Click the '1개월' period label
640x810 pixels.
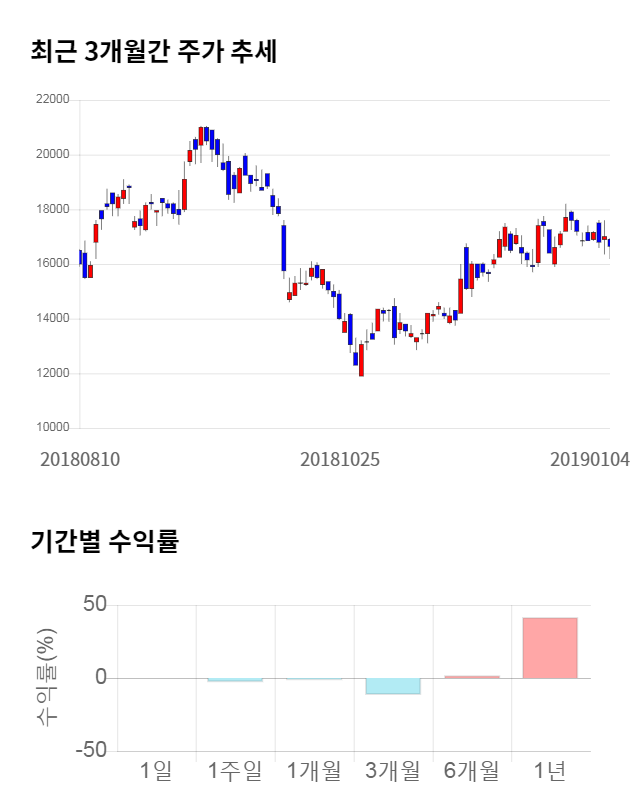click(x=313, y=771)
